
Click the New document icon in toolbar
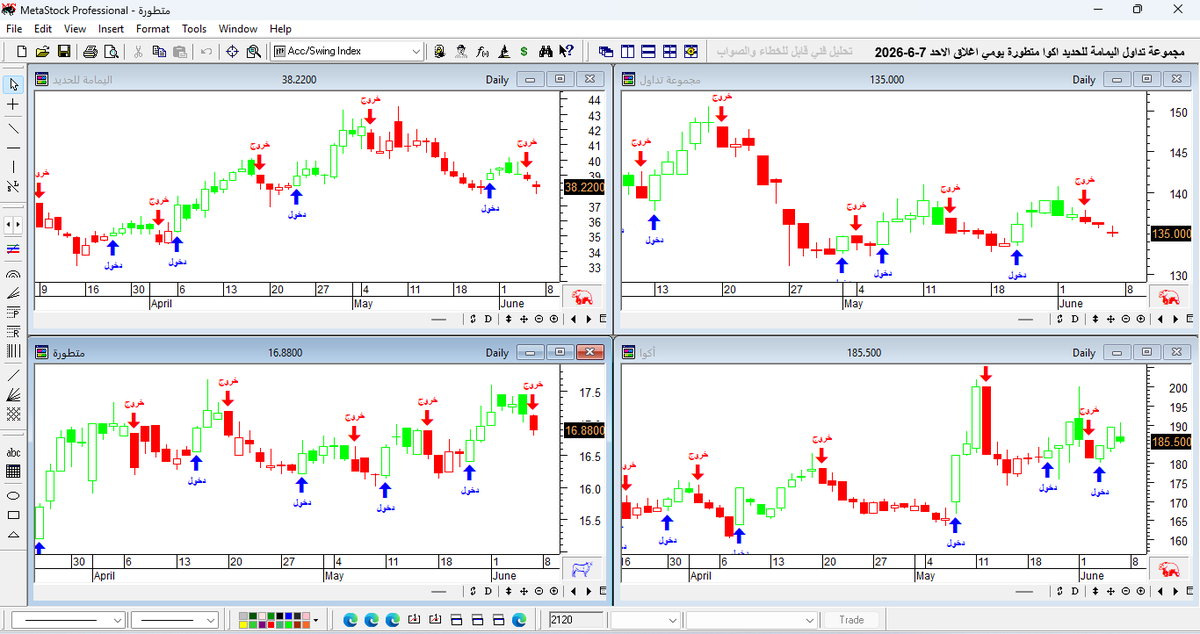pyautogui.click(x=21, y=51)
